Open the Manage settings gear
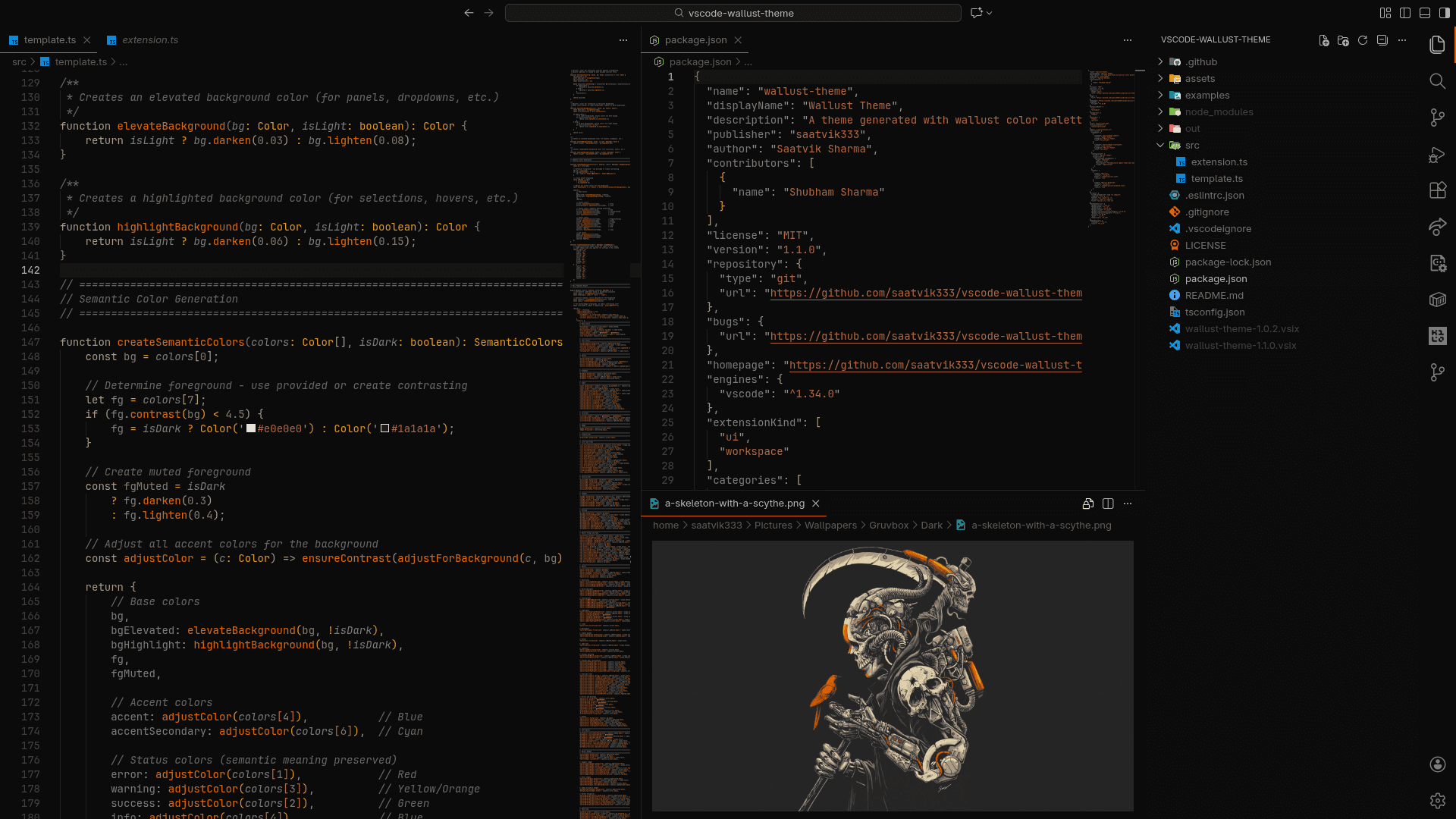1456x819 pixels. click(1438, 800)
